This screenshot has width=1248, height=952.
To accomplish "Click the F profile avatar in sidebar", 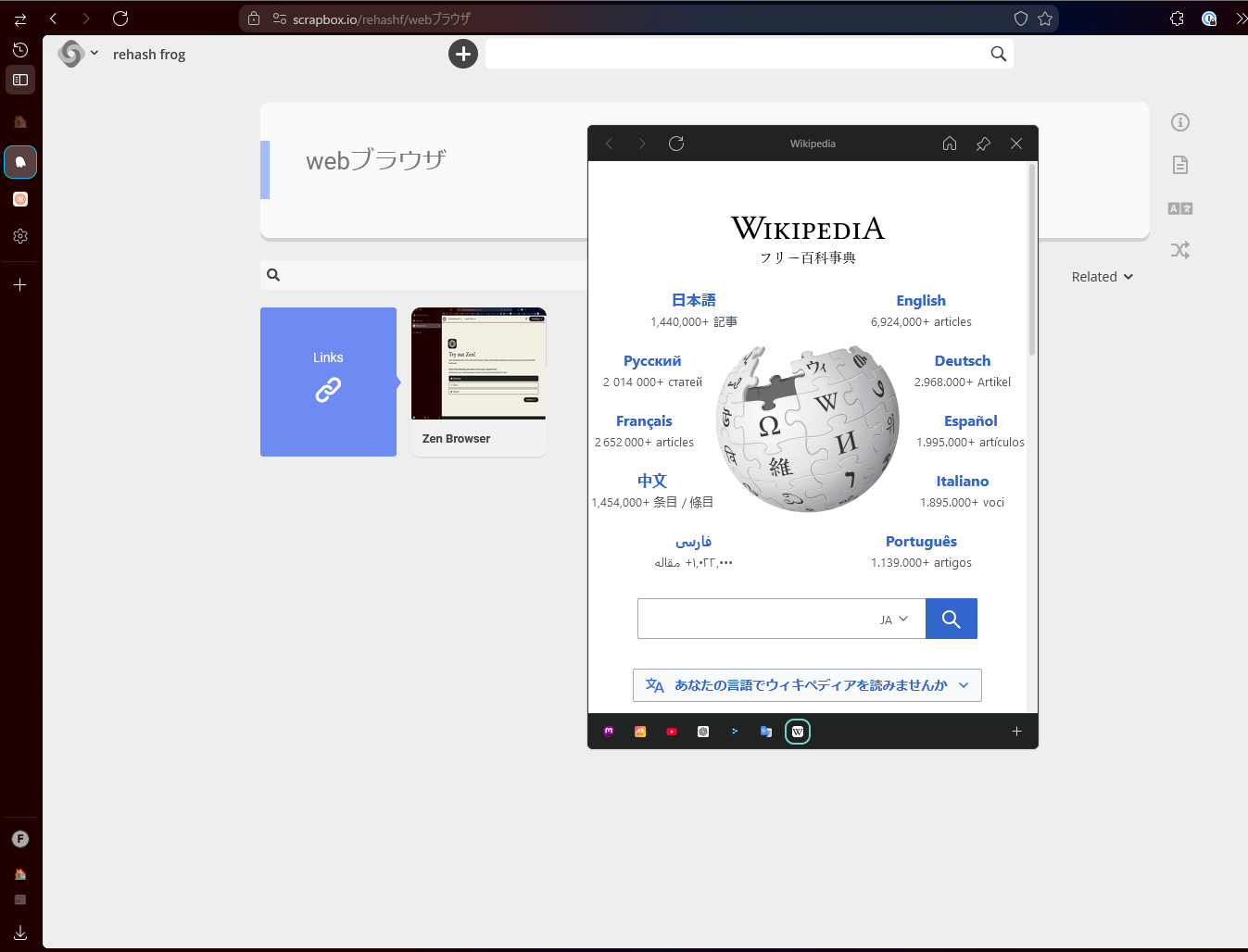I will tap(20, 839).
